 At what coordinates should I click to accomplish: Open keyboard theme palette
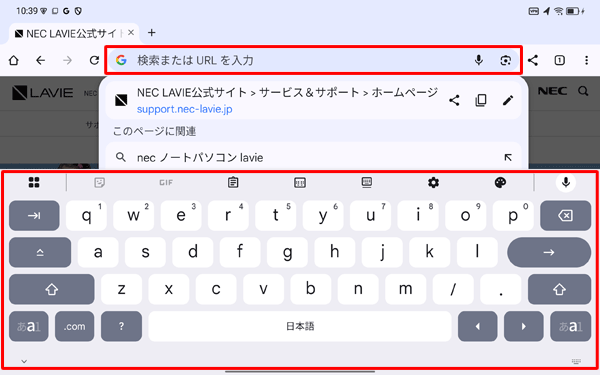[500, 183]
